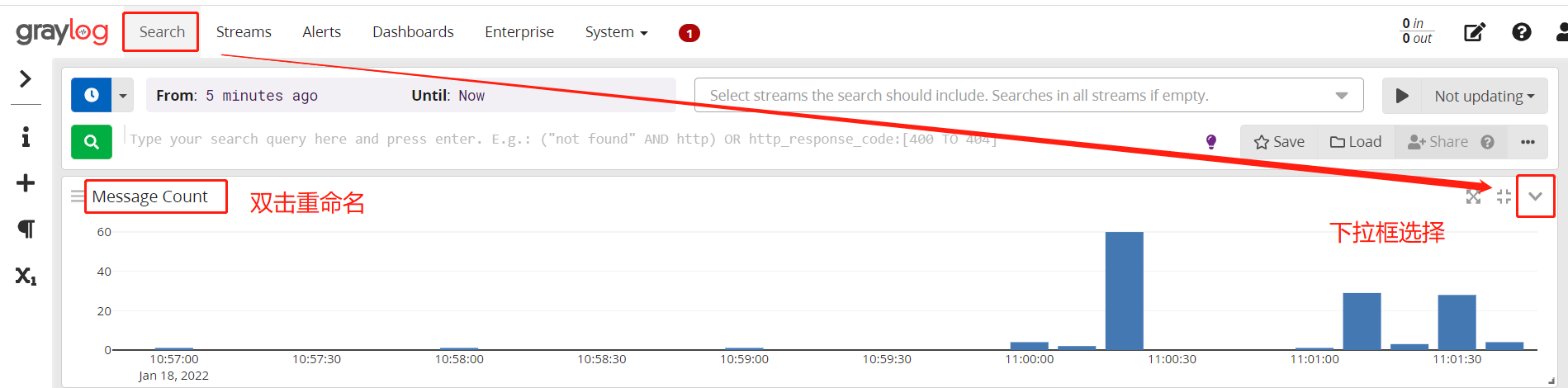Click the Graylog logo

pyautogui.click(x=62, y=32)
